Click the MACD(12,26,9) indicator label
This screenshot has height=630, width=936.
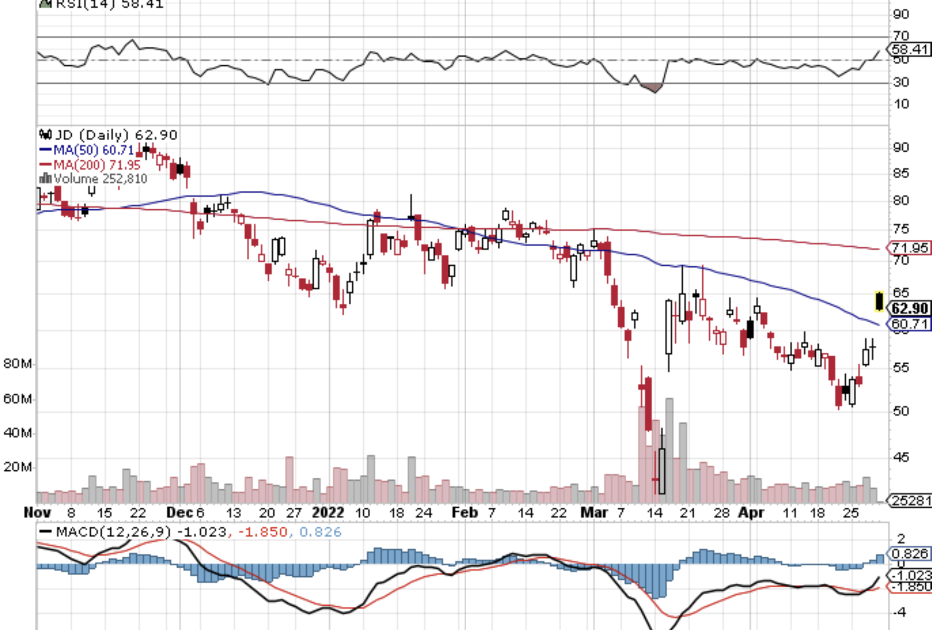point(111,532)
